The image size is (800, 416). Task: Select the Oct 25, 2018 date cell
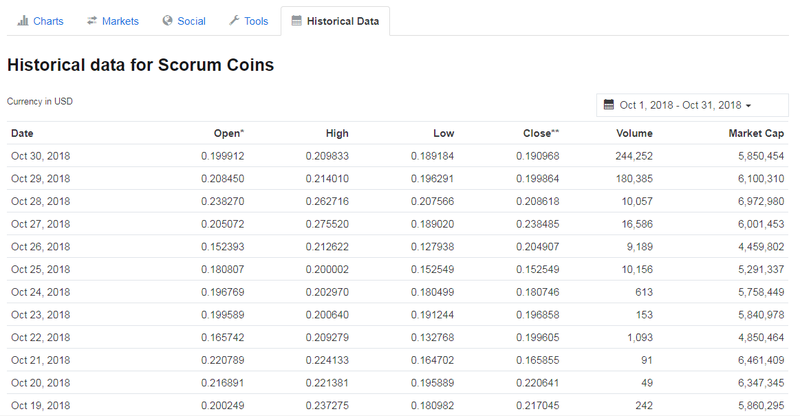[x=41, y=270]
